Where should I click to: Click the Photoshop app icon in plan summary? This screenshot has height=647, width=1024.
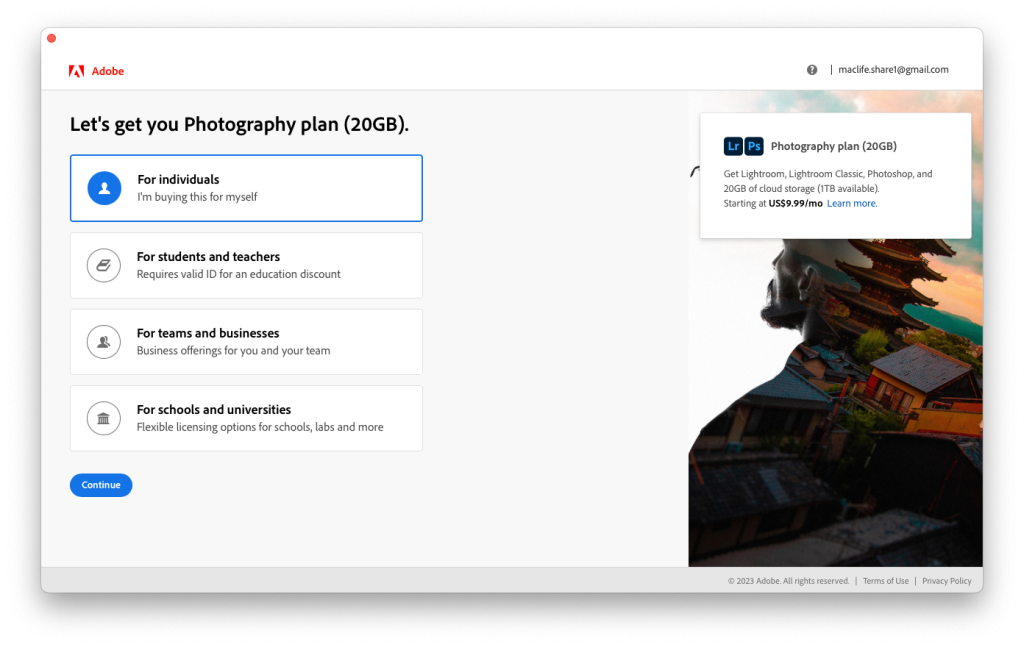[x=753, y=146]
